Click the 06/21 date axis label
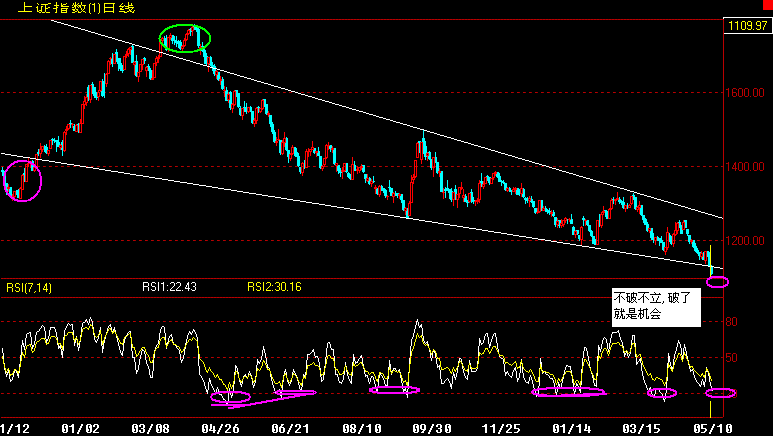This screenshot has width=773, height=436. 291,429
